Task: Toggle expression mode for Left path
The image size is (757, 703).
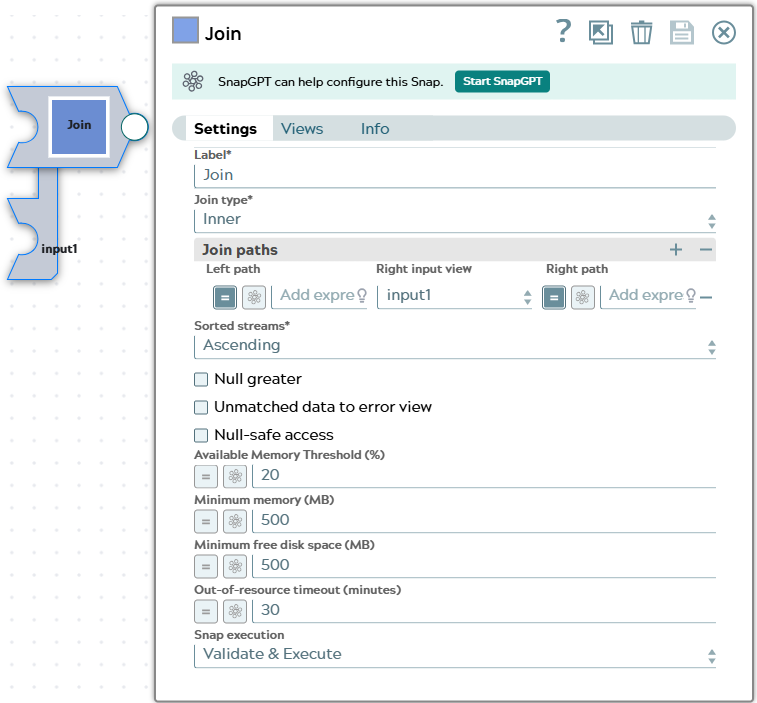Action: click(x=225, y=297)
